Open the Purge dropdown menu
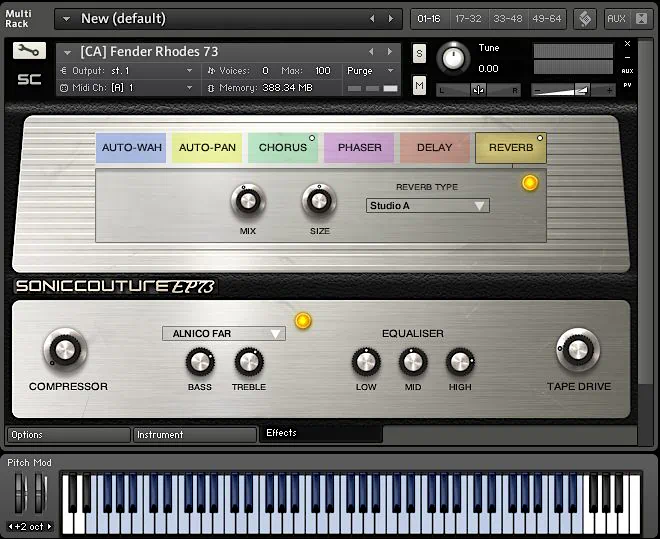Screen dimensions: 660x539 pos(391,71)
